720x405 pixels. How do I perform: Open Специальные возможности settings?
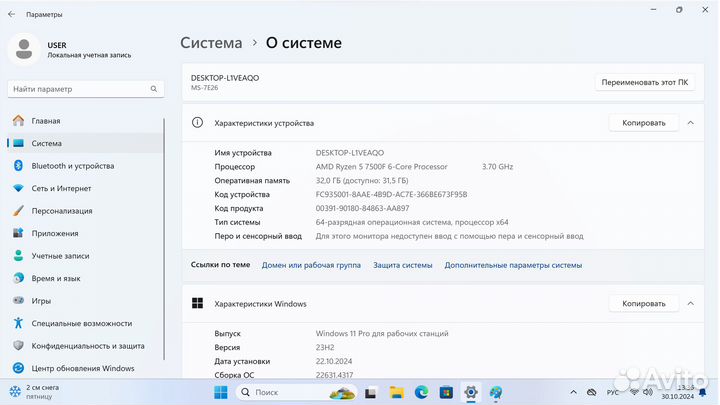[85, 323]
